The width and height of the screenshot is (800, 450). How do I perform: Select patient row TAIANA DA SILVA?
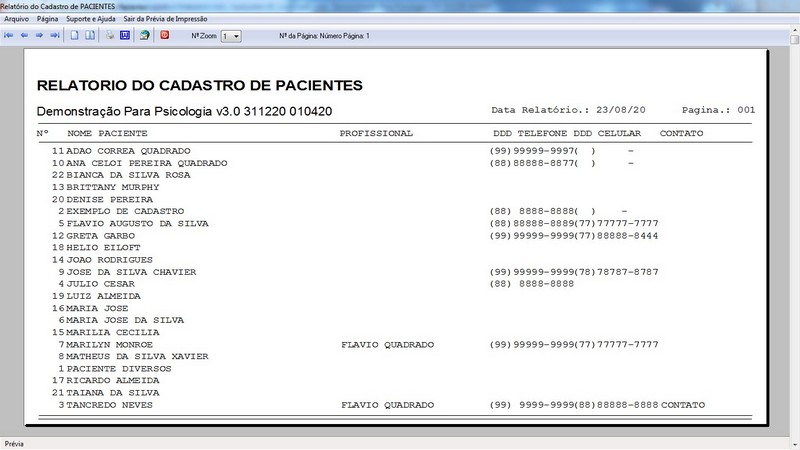[x=105, y=393]
